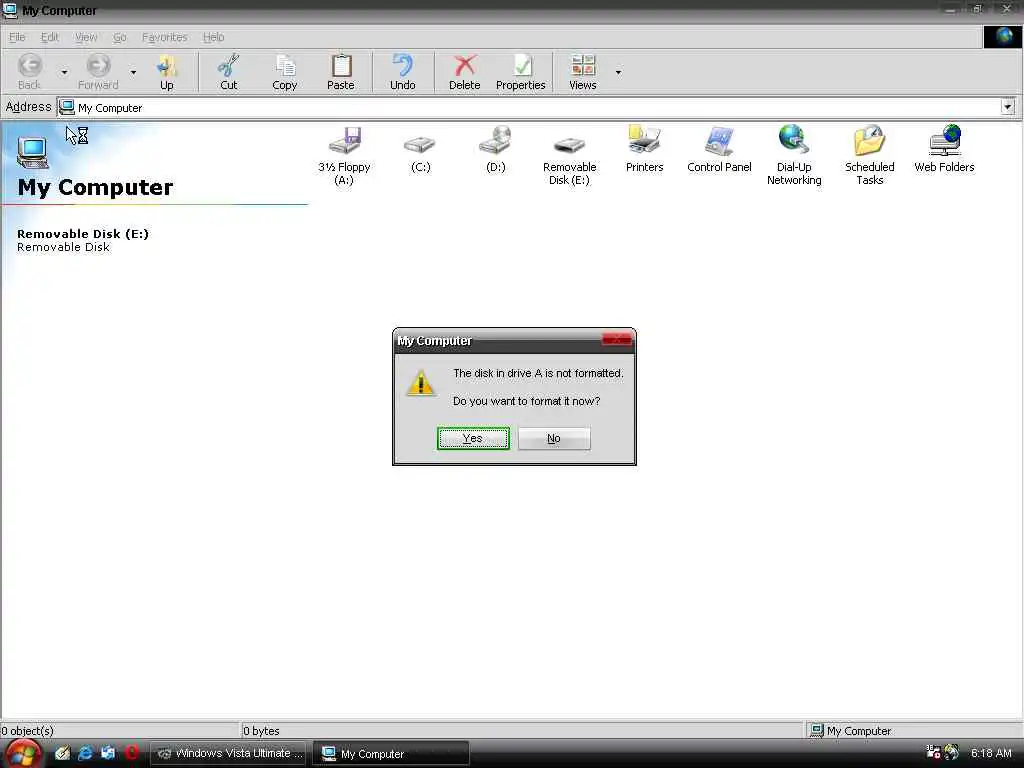This screenshot has width=1024, height=768.
Task: Click the dialog warning triangle icon
Action: (x=421, y=383)
